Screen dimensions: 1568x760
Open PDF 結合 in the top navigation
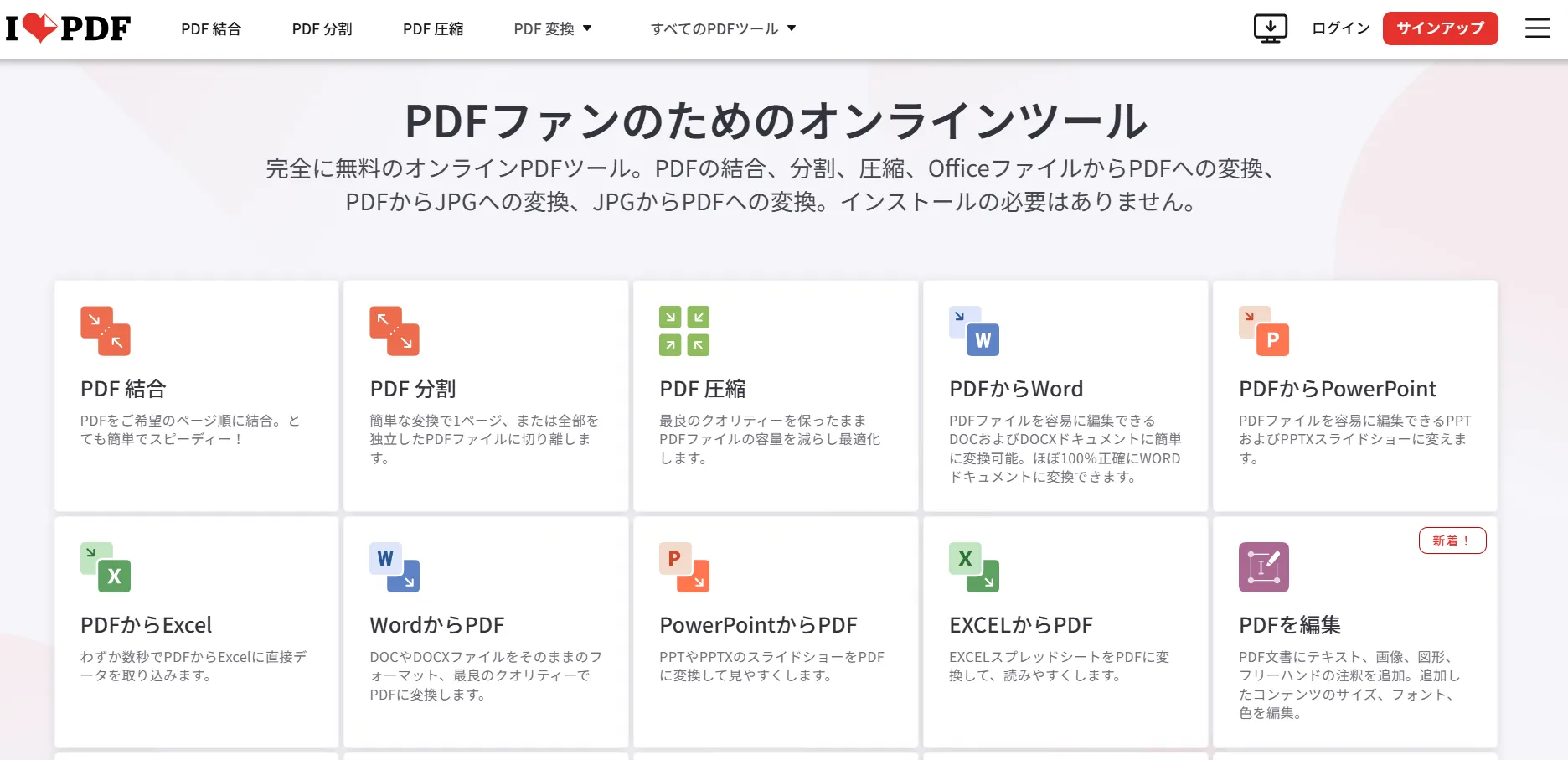coord(211,28)
